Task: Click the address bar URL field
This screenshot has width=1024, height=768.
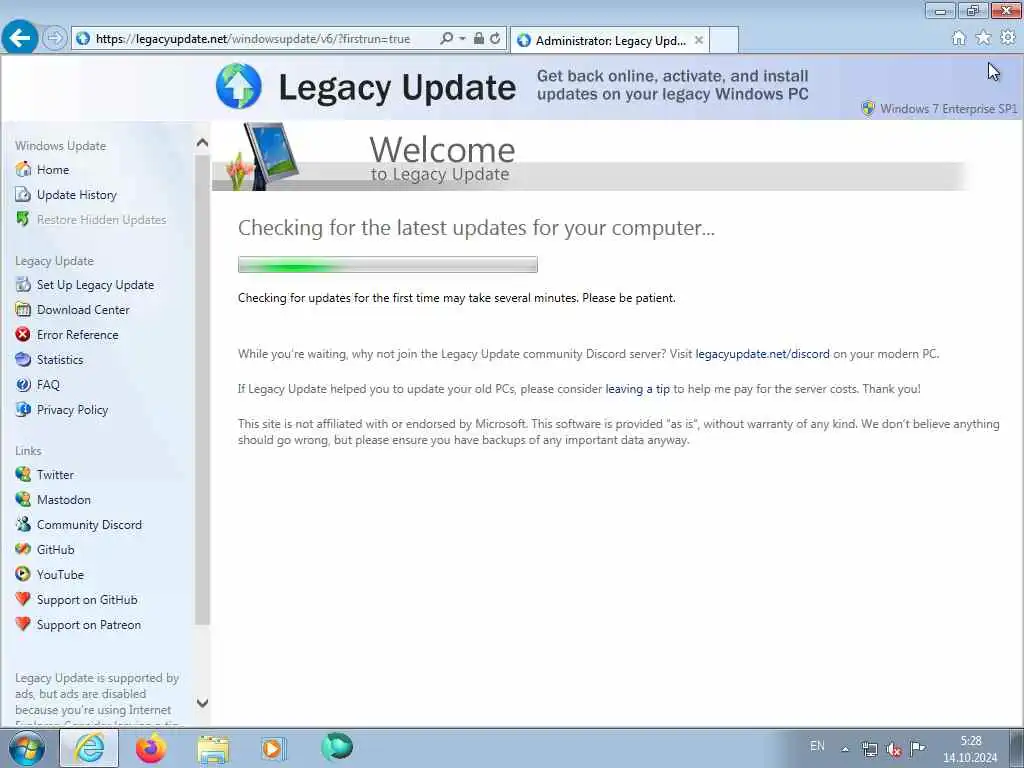Action: click(255, 39)
